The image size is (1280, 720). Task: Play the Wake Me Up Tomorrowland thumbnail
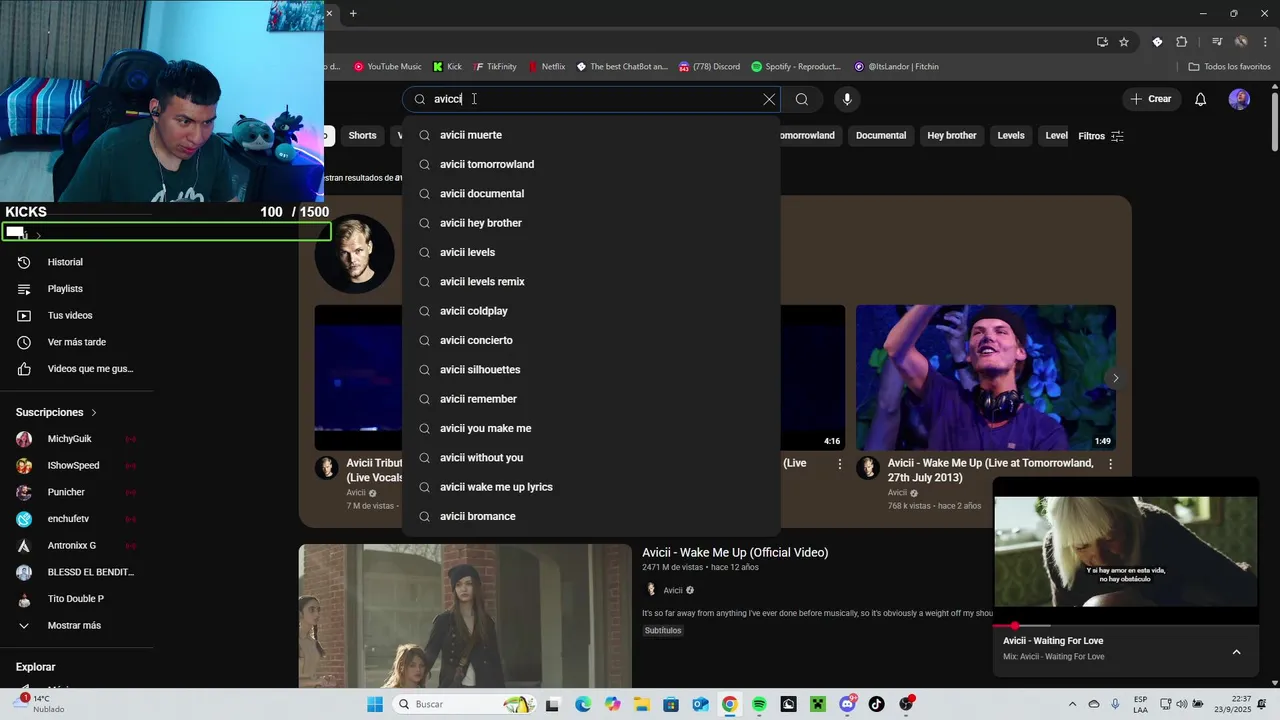click(986, 378)
